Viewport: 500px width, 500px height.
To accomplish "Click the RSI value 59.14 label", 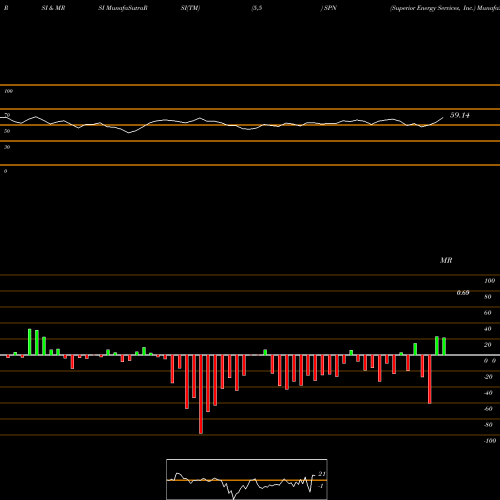I will pyautogui.click(x=460, y=115).
